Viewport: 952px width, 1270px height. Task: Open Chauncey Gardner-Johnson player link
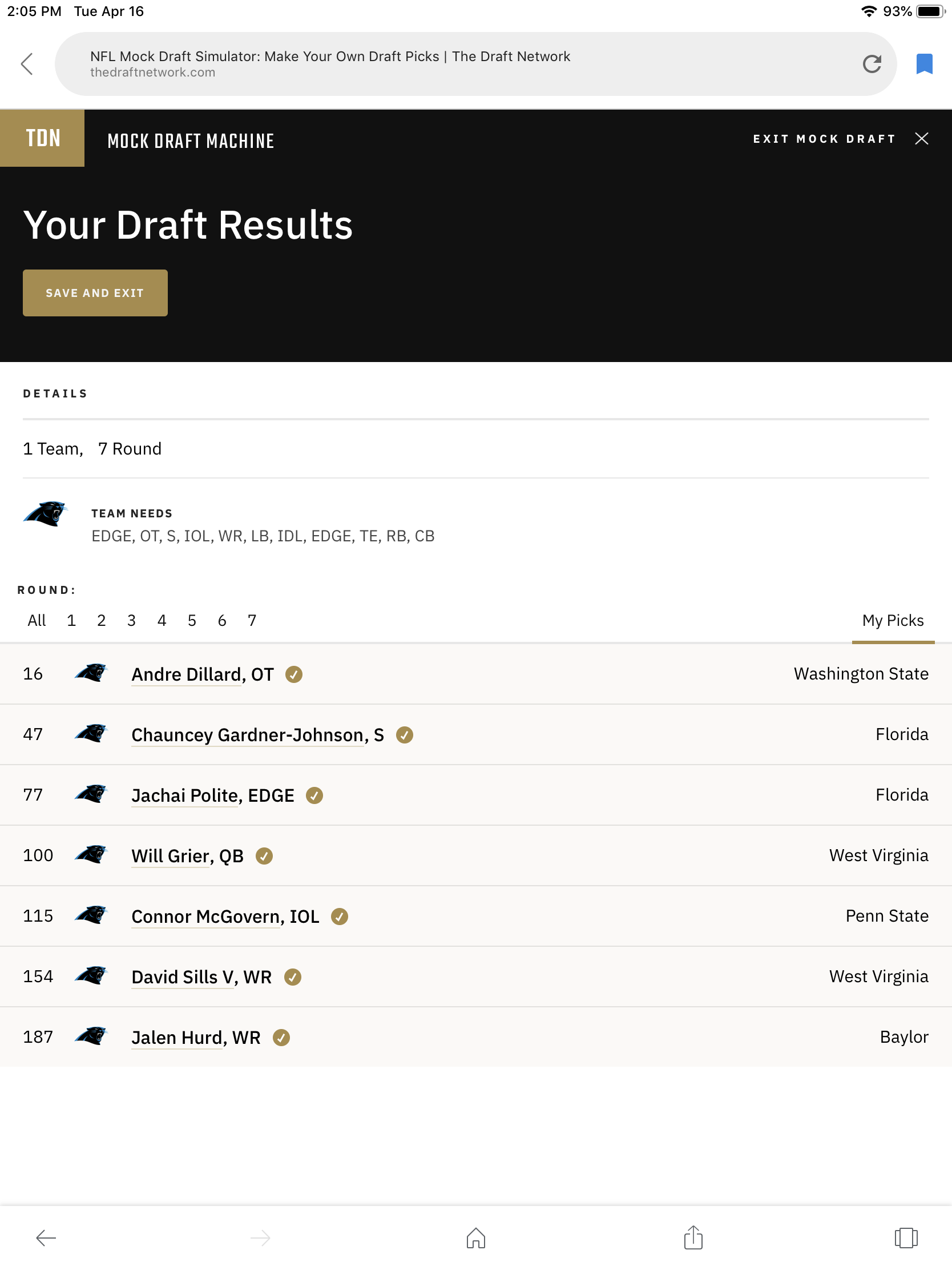click(x=257, y=735)
